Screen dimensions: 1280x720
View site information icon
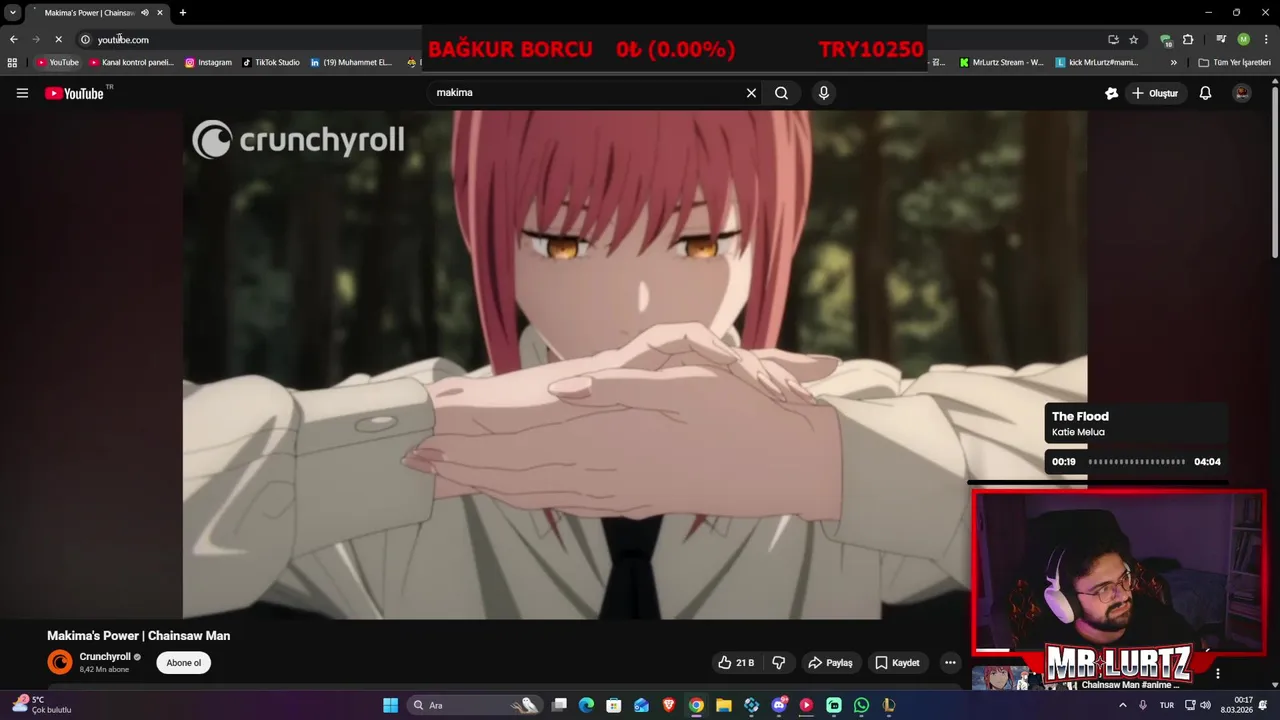tap(85, 39)
